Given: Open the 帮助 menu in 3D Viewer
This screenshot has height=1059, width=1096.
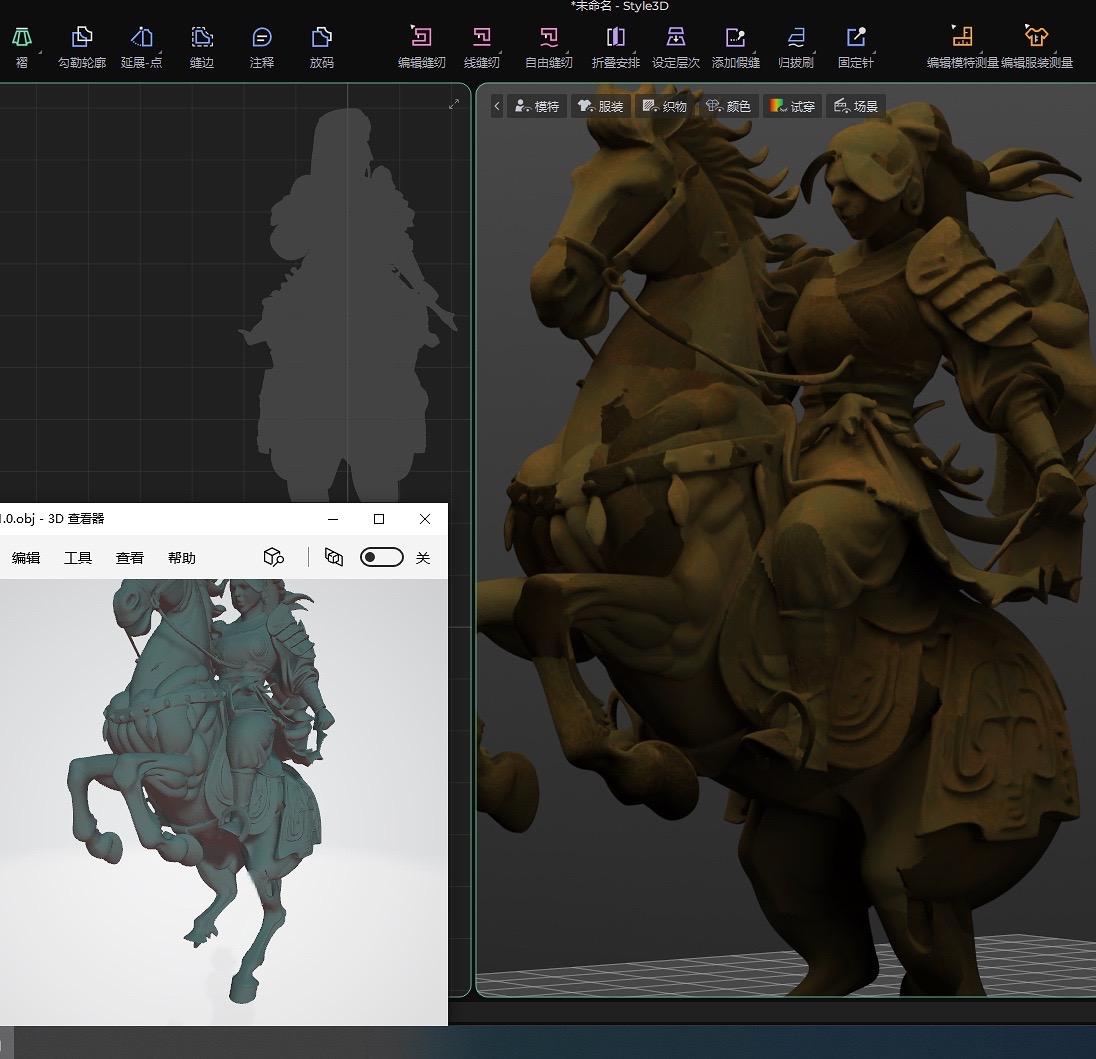Looking at the screenshot, I should click(182, 558).
